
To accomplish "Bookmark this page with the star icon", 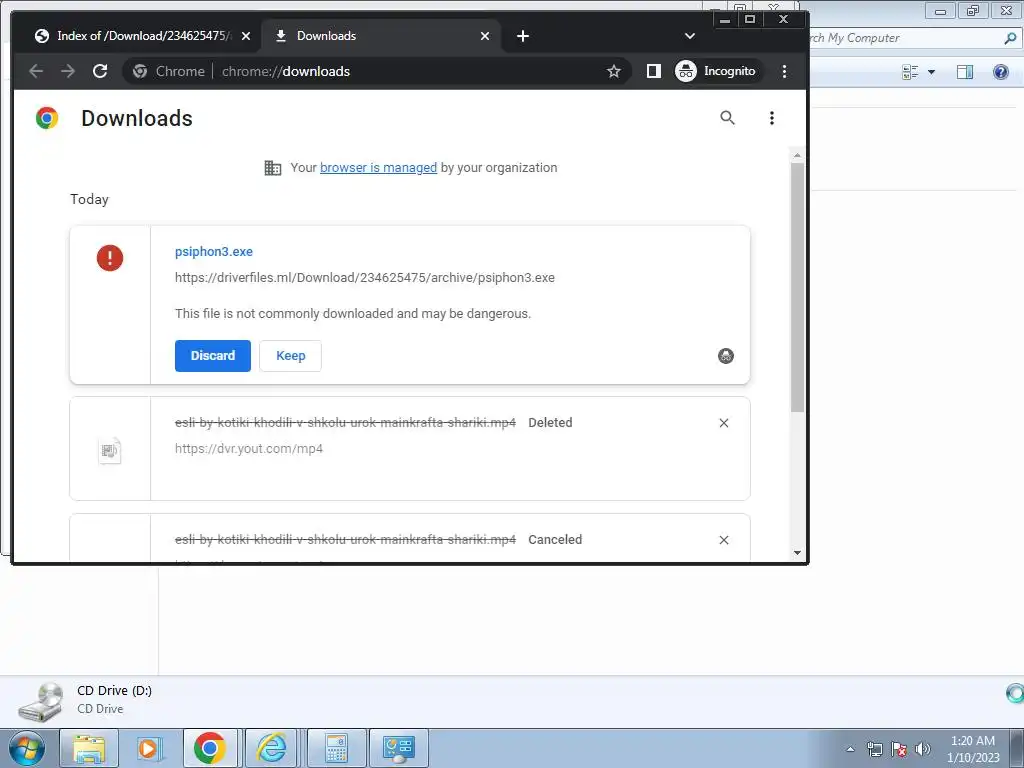I will pos(613,71).
